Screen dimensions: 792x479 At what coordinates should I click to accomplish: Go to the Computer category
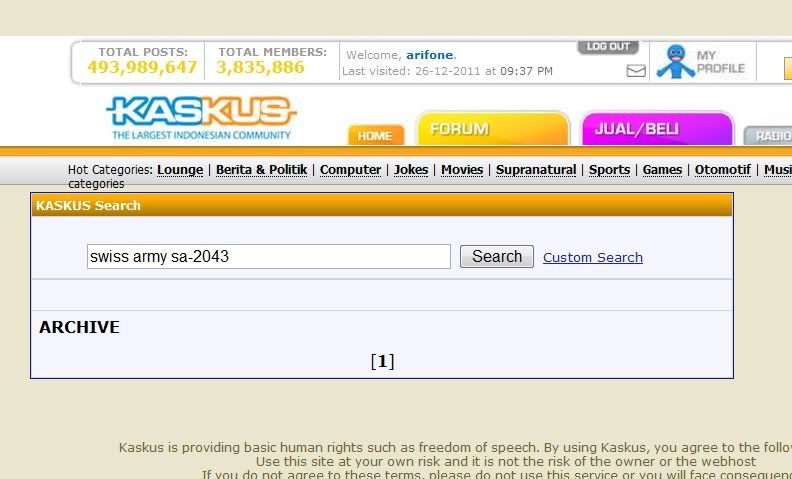click(x=351, y=170)
